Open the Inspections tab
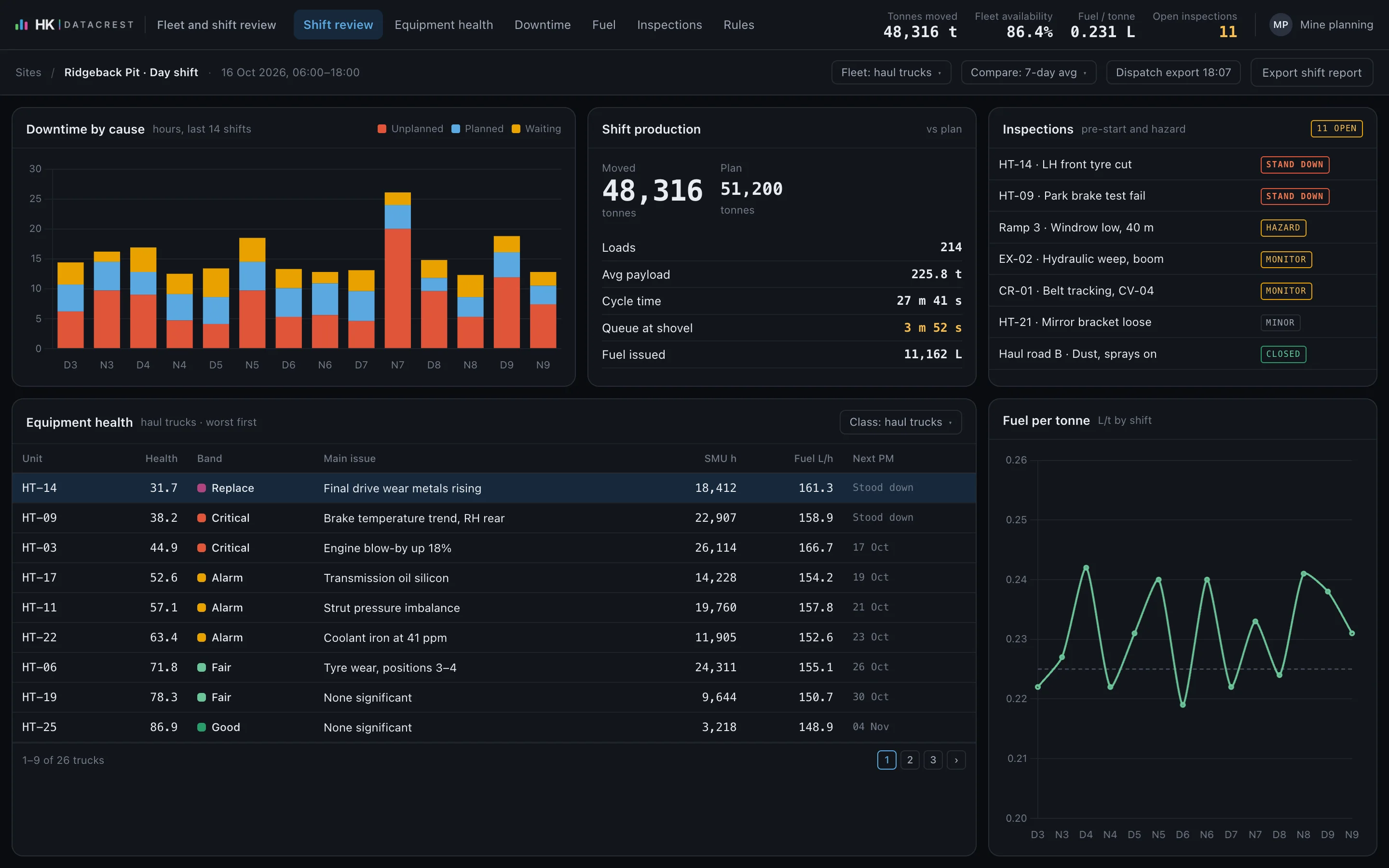This screenshot has height=868, width=1389. [669, 25]
